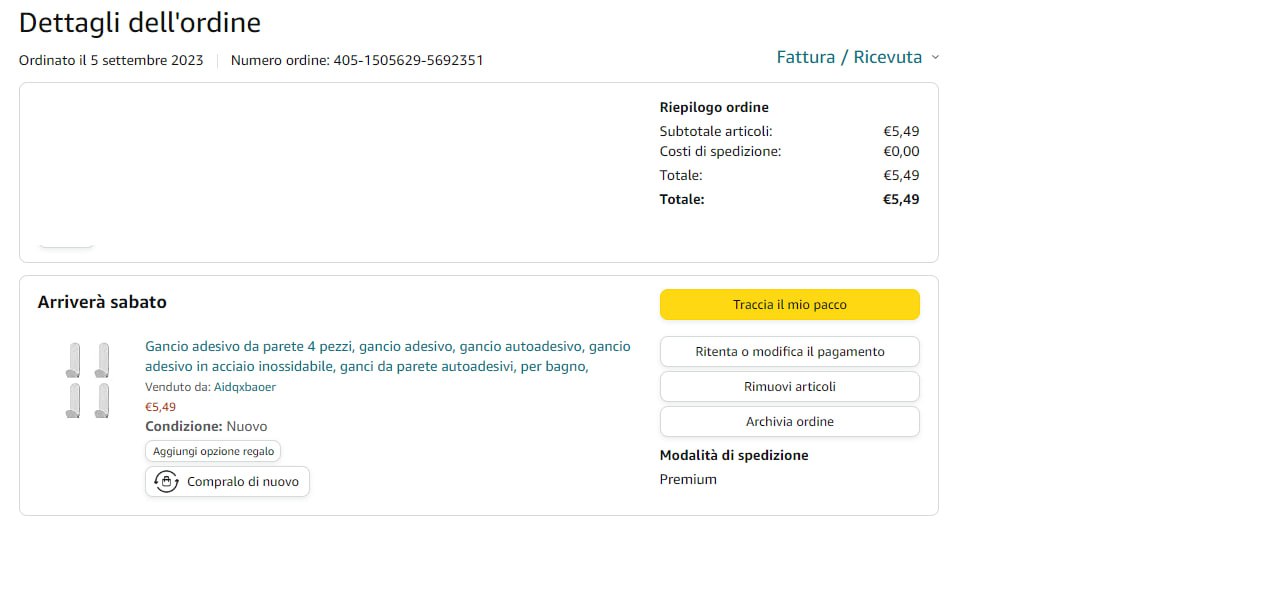Image resolution: width=1266 pixels, height=602 pixels.
Task: Add gift option via Aggiungi opzione regalo
Action: (x=213, y=451)
